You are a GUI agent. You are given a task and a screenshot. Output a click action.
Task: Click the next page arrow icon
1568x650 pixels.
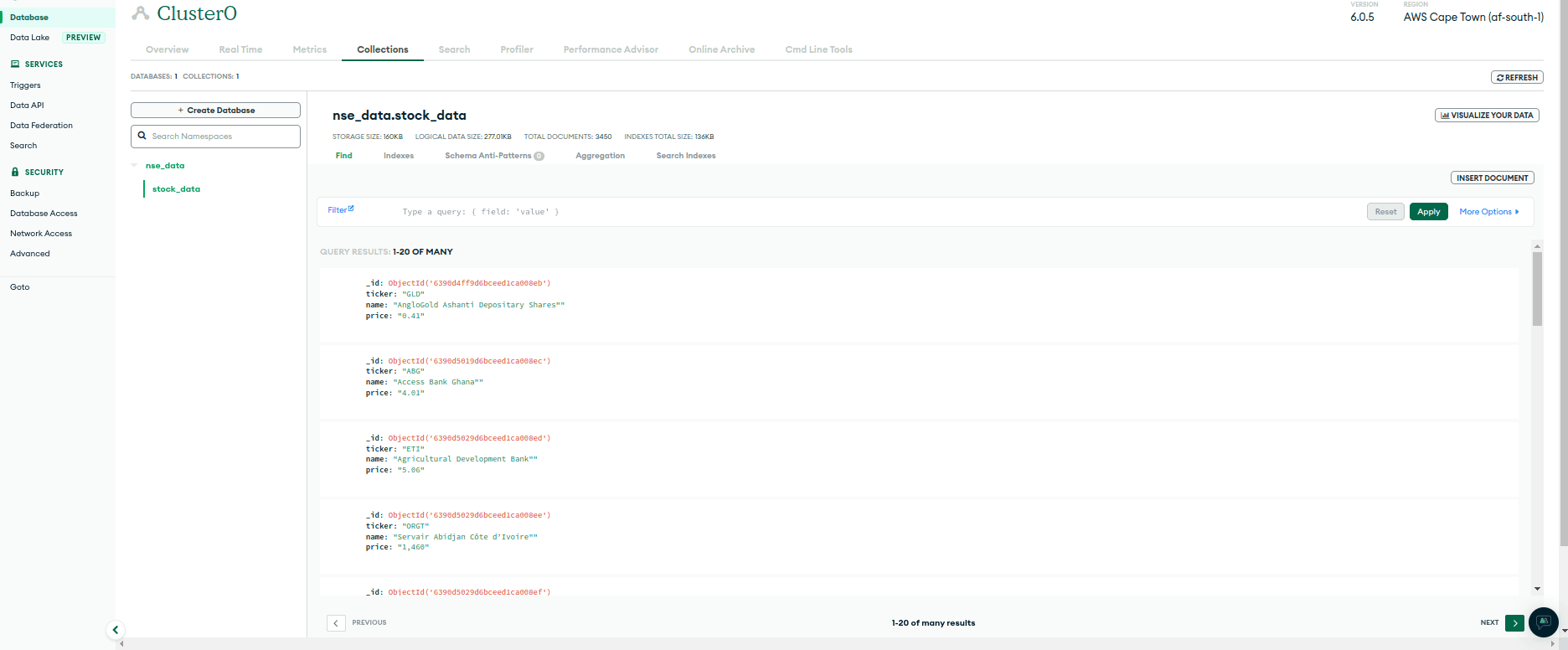pyautogui.click(x=1514, y=623)
